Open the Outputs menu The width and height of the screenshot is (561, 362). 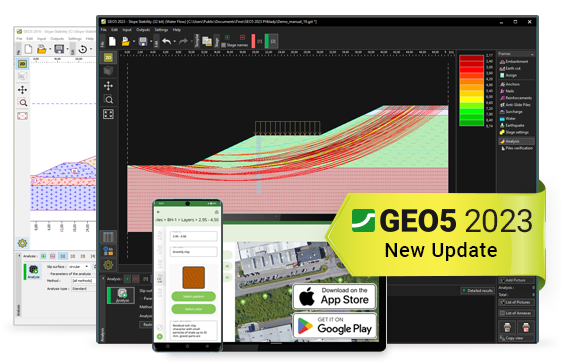(143, 30)
